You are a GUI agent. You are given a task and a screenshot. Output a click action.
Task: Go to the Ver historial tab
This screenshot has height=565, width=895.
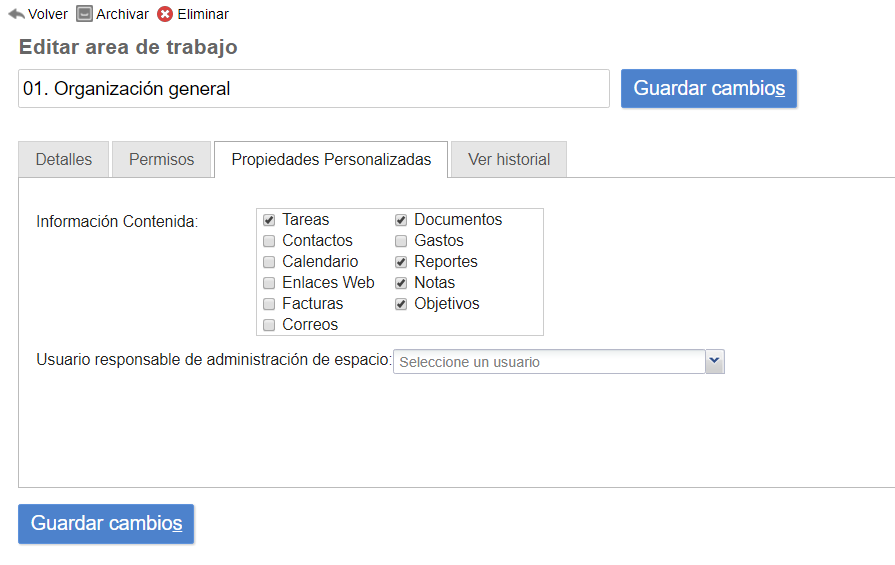(x=509, y=160)
